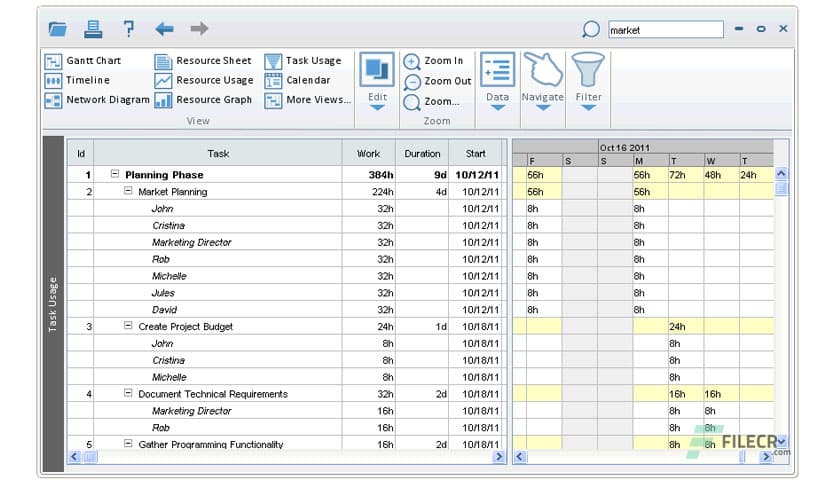The width and height of the screenshot is (836, 484).
Task: Click the search field containing 'market'
Action: point(666,30)
